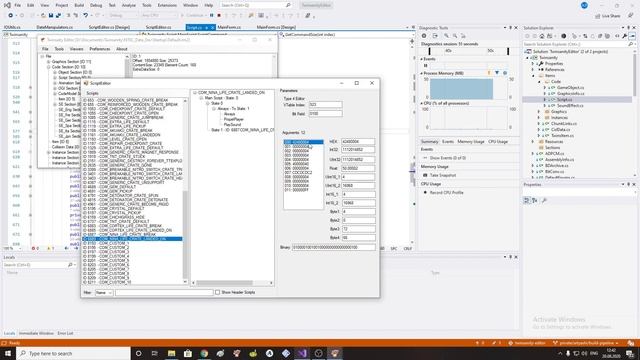Click Property Pages wrench in Properties panel
Screen dimensions: 640x360
[544, 200]
